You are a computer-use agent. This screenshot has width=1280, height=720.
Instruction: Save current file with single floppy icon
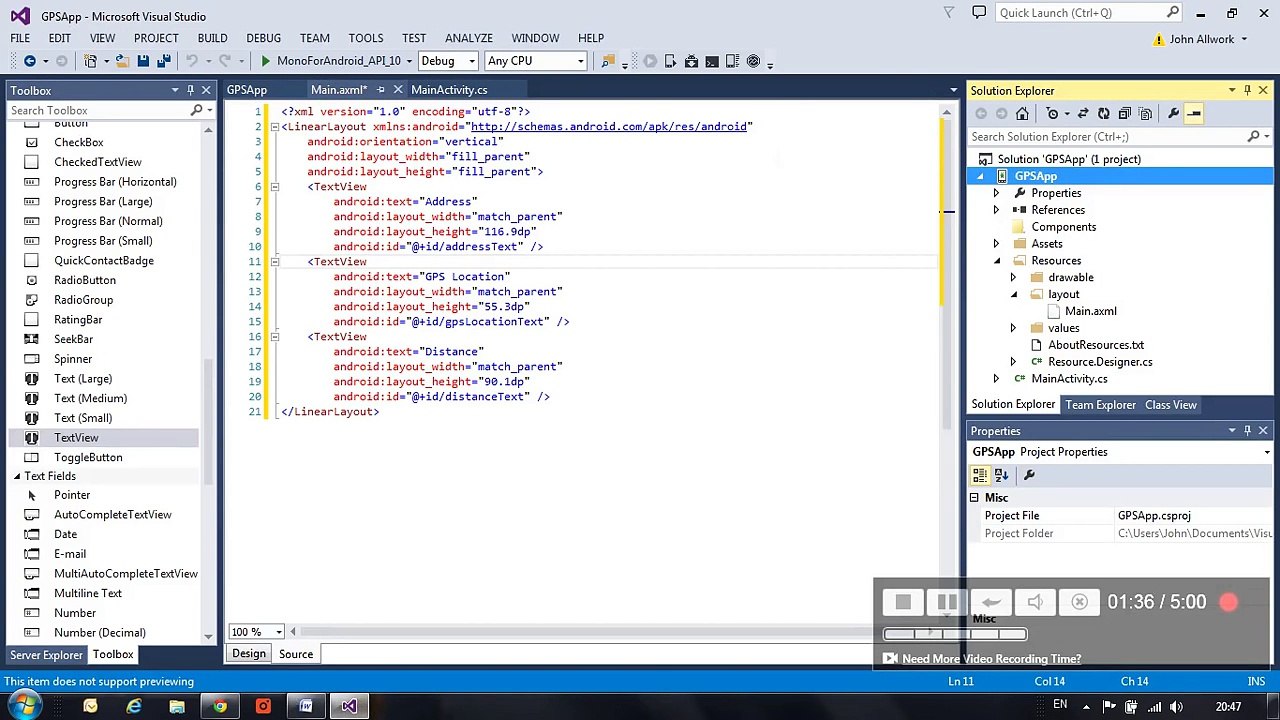[143, 61]
